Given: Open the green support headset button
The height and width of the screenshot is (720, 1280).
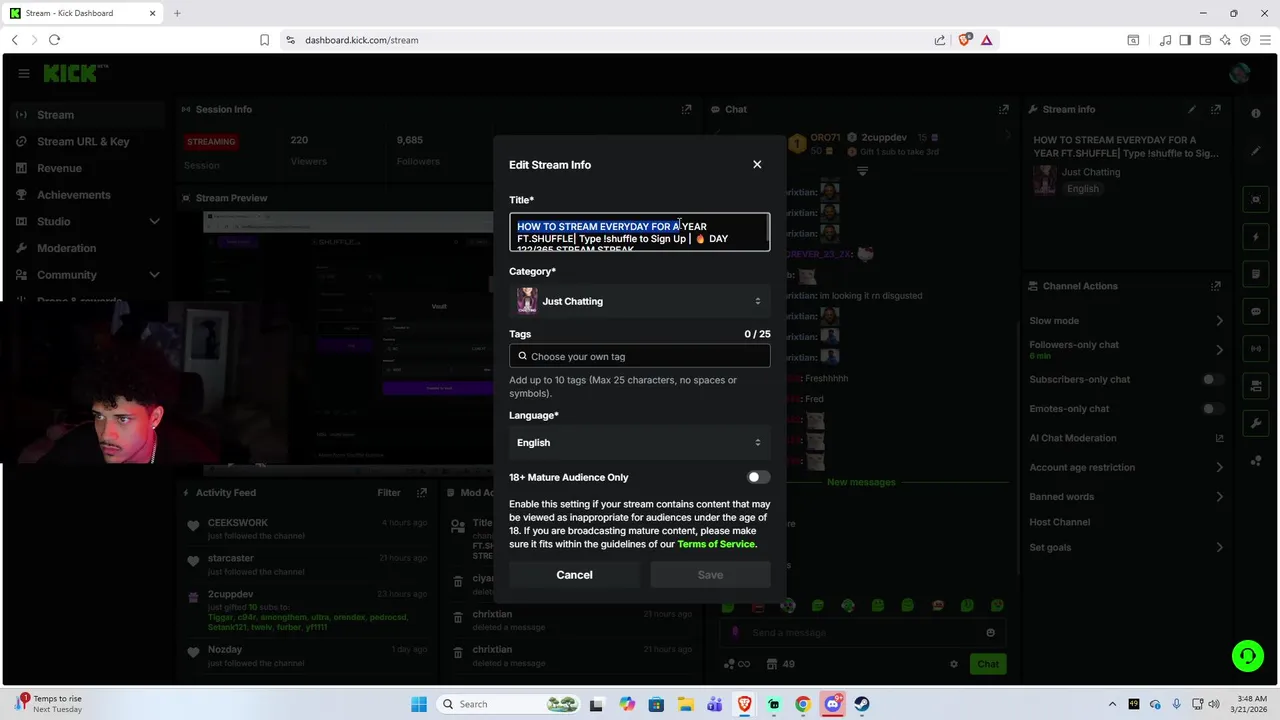Looking at the screenshot, I should click(1247, 656).
